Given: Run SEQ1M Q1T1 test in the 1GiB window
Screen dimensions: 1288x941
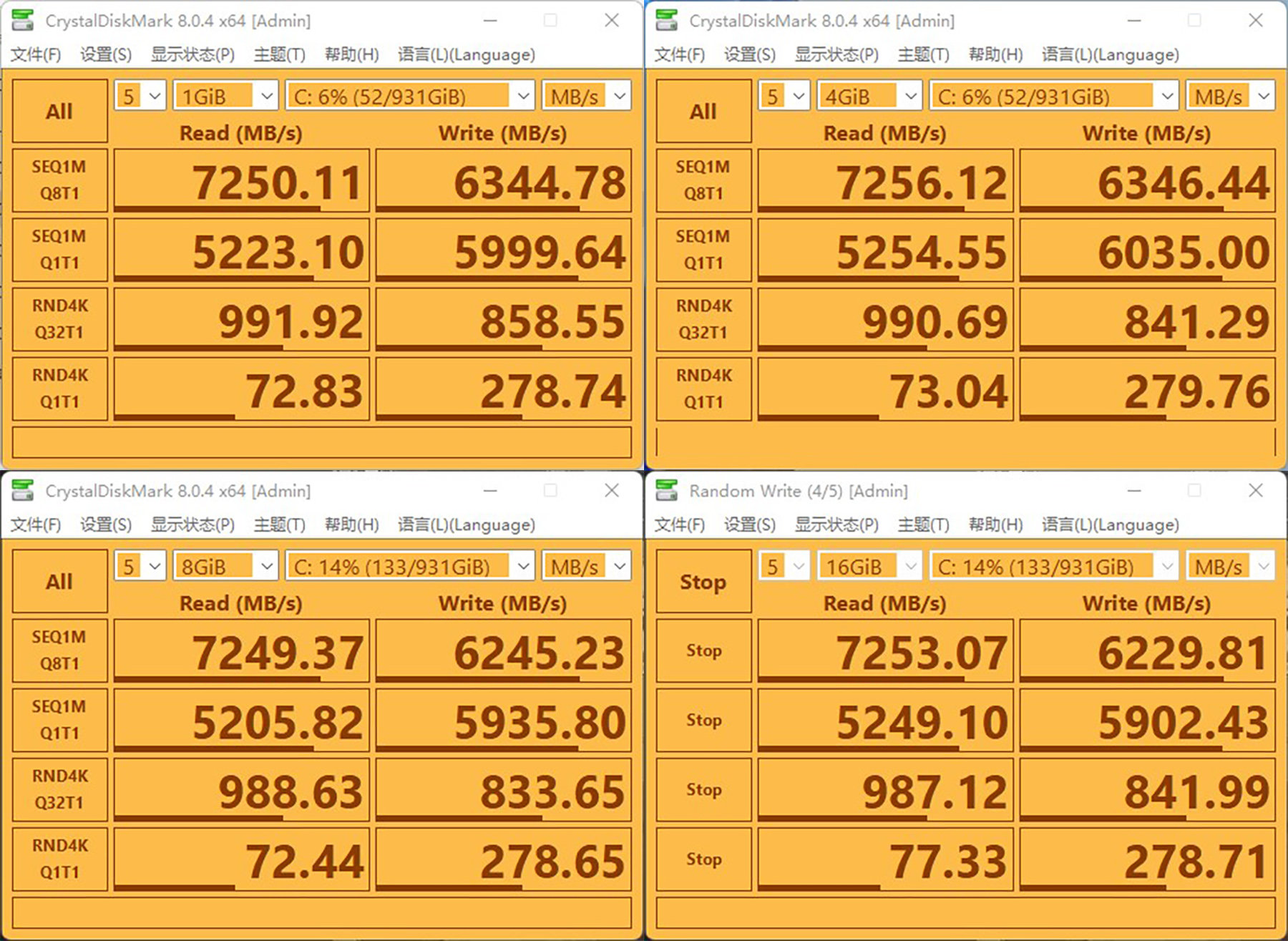Looking at the screenshot, I should click(x=59, y=250).
